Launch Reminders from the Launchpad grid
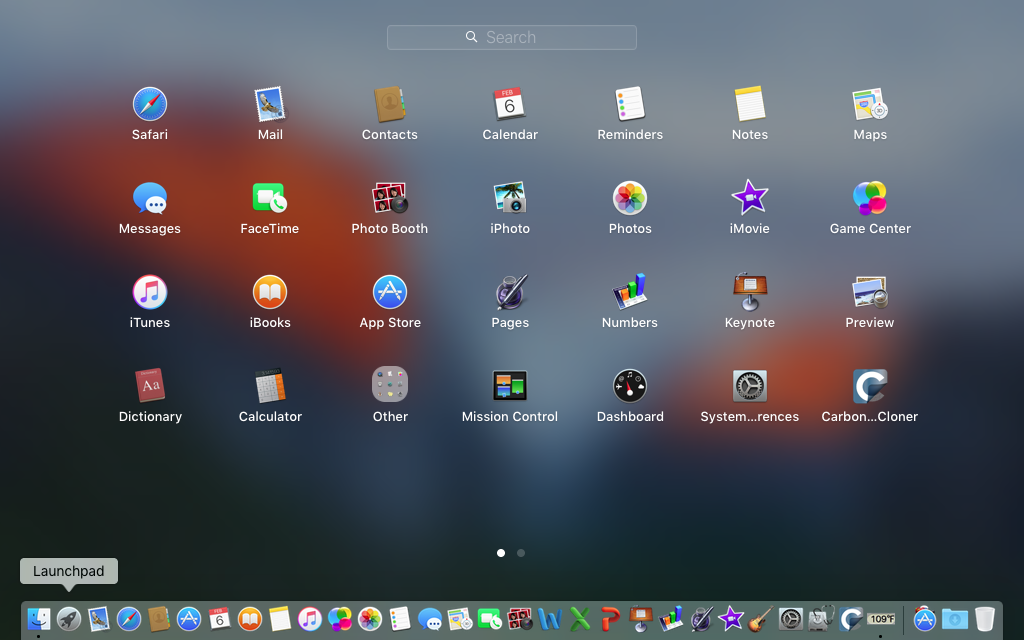This screenshot has height=640, width=1024. click(x=630, y=104)
